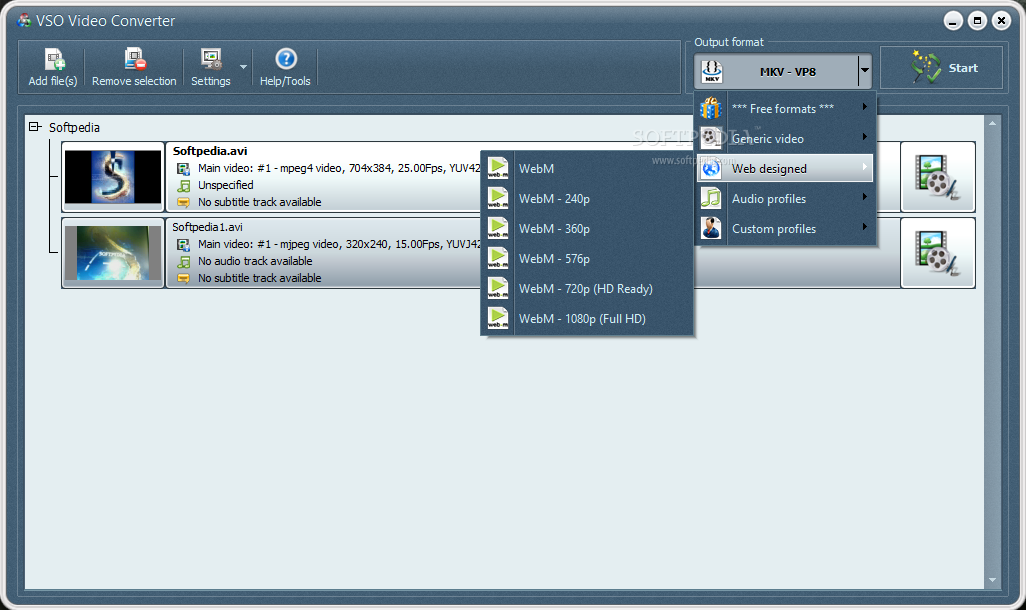The image size is (1026, 610).
Task: Select the Softpedia.avi thumbnail
Action: tap(113, 177)
